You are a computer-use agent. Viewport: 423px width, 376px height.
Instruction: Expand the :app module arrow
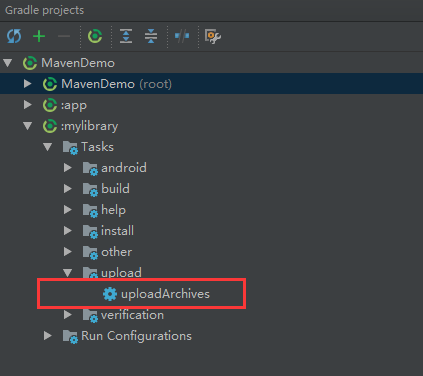point(28,105)
